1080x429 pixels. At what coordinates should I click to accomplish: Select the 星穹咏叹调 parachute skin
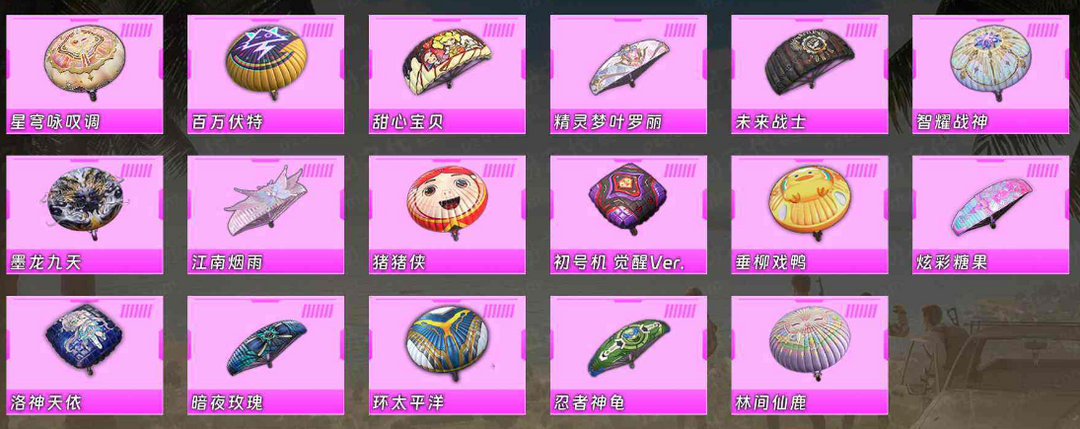[x=85, y=74]
